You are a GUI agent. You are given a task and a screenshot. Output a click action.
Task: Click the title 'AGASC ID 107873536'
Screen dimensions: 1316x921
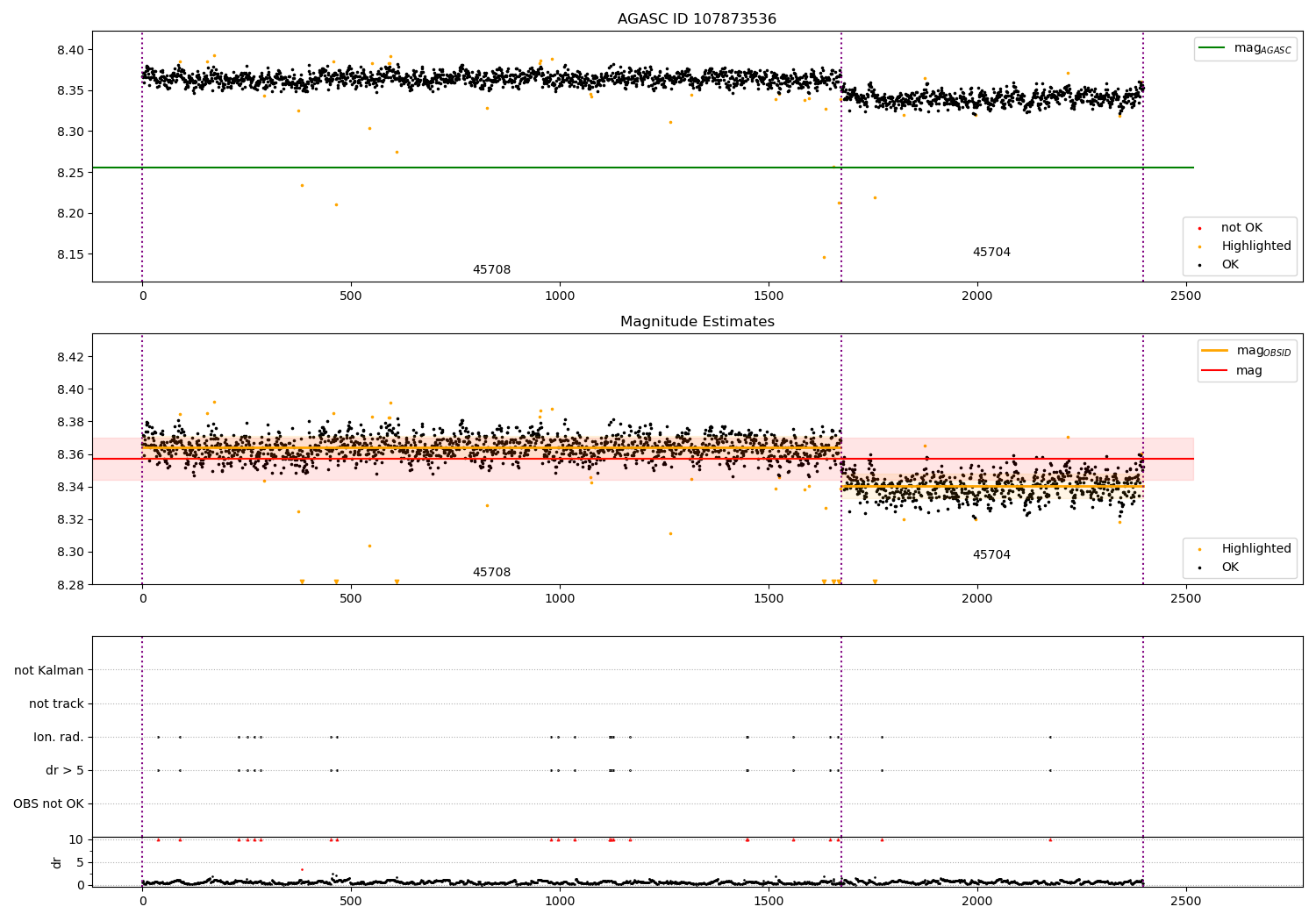click(697, 19)
